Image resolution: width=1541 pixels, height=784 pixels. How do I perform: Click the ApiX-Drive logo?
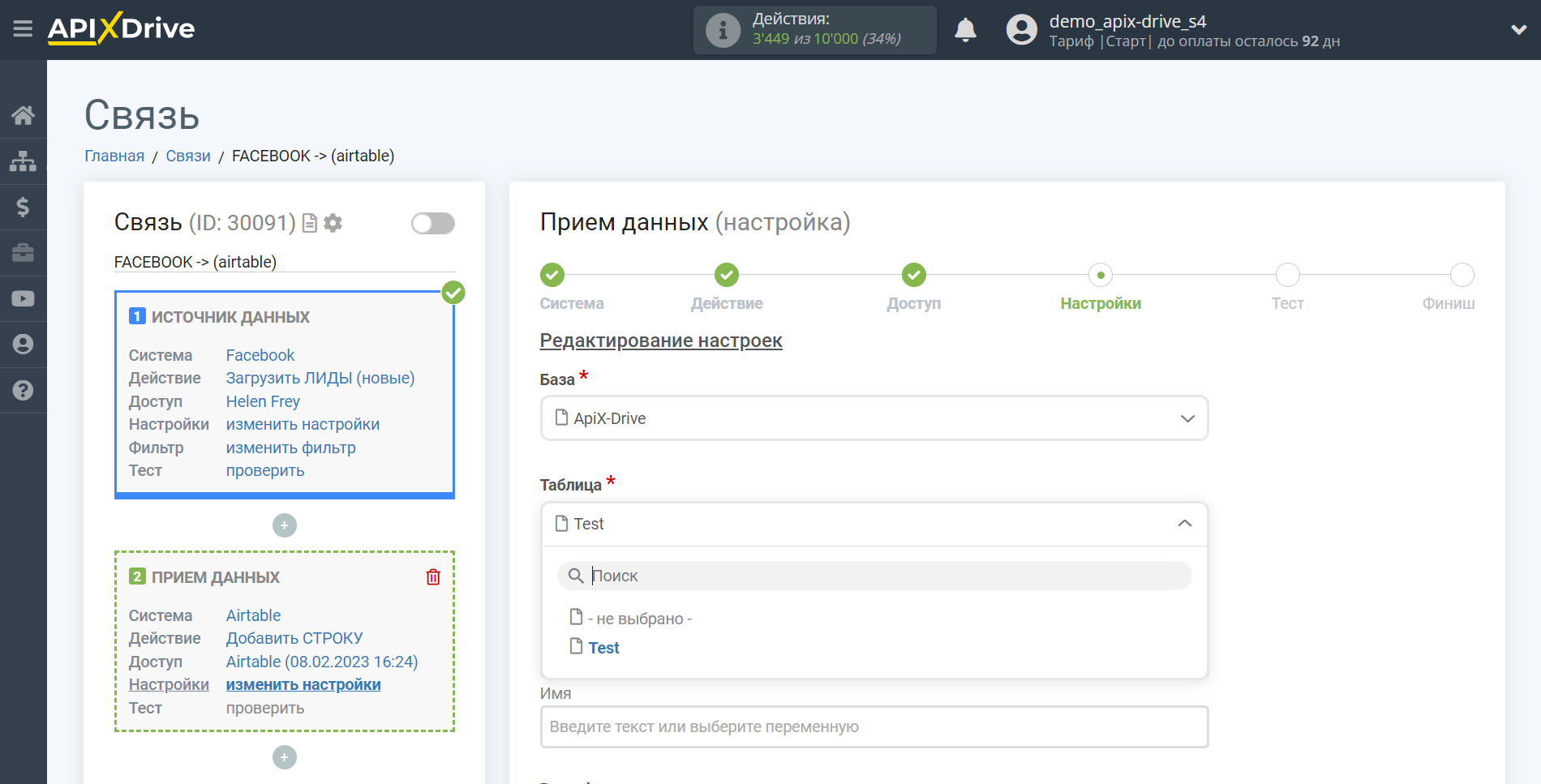(x=121, y=28)
